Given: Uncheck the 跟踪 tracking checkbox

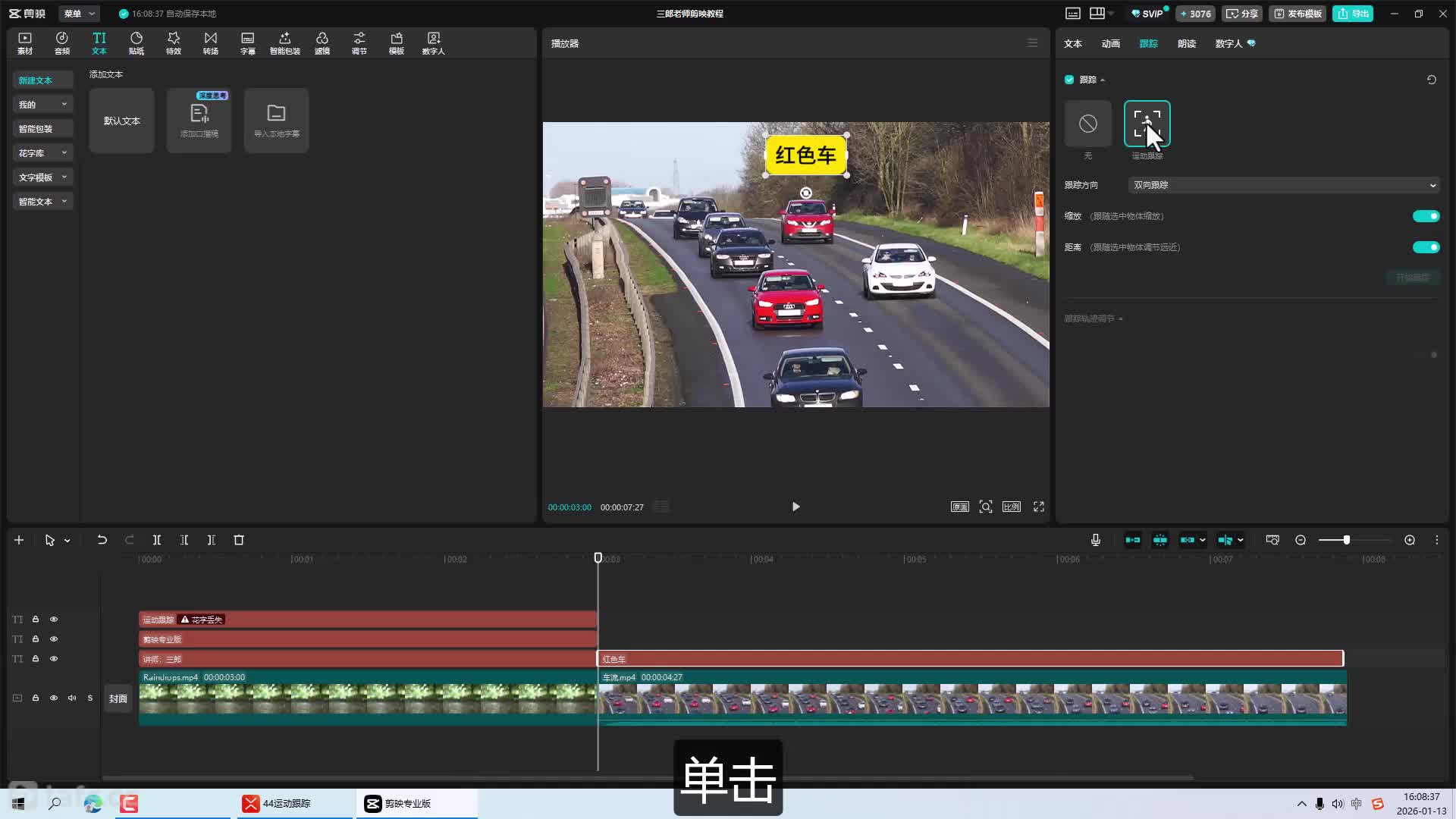Looking at the screenshot, I should pos(1069,80).
